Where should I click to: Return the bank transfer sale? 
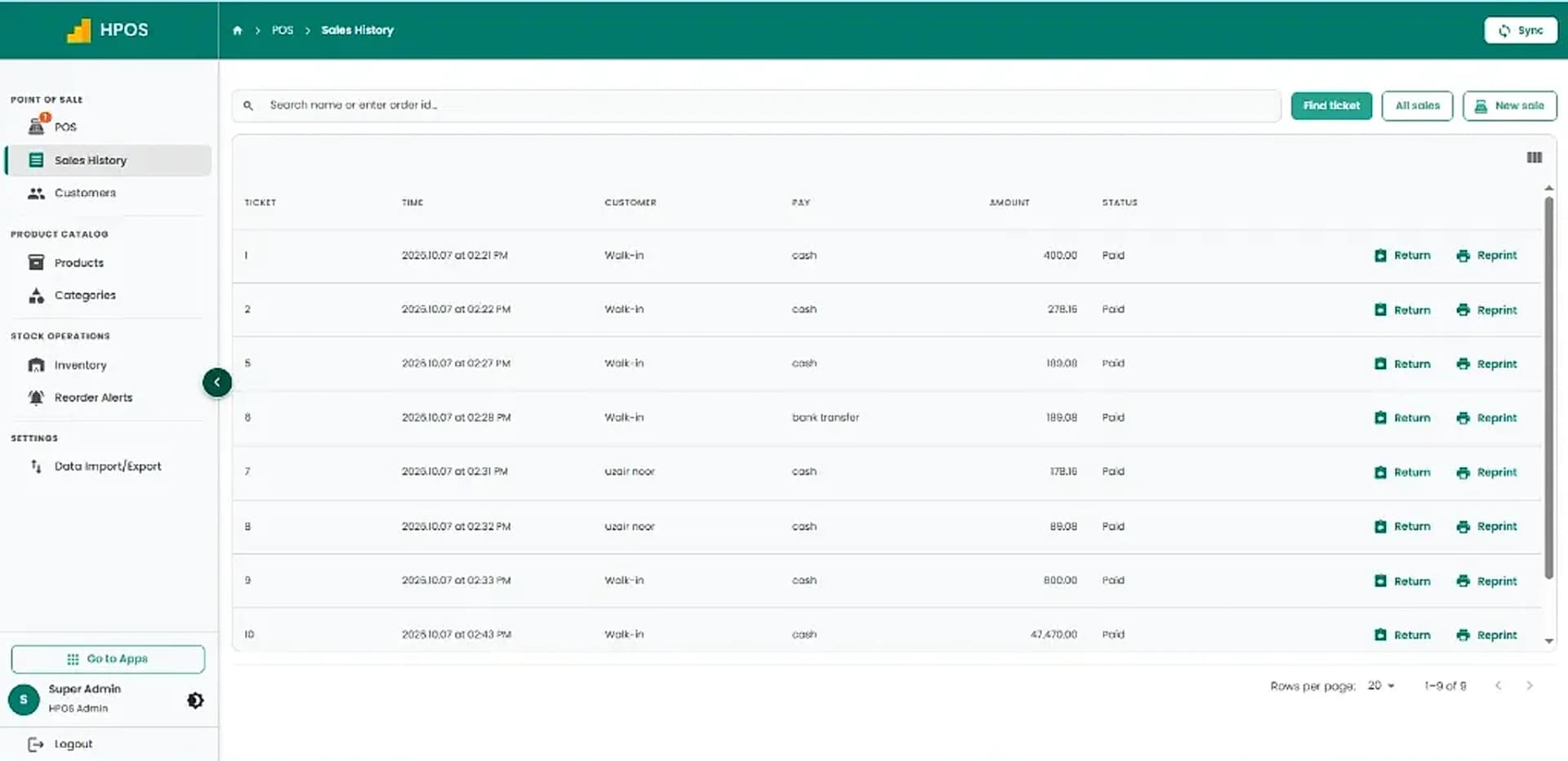1402,418
